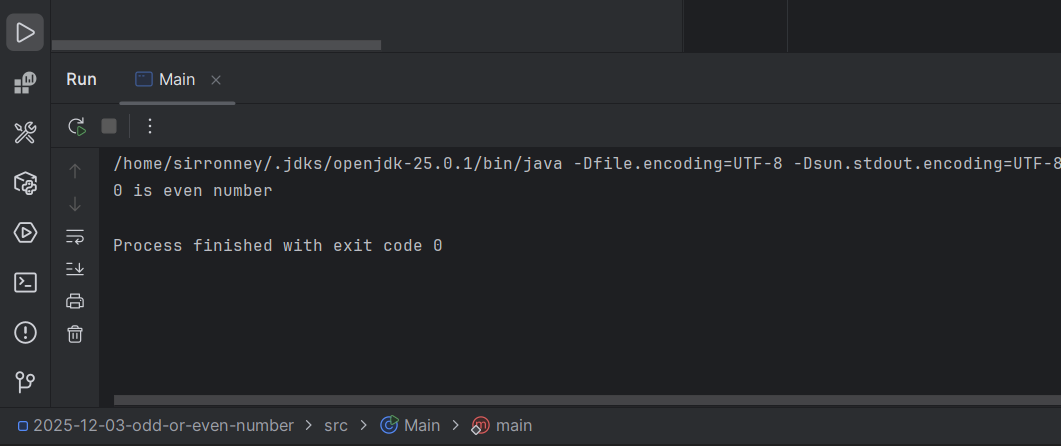Click the Stop process button
The image size is (1061, 446).
[x=109, y=126]
